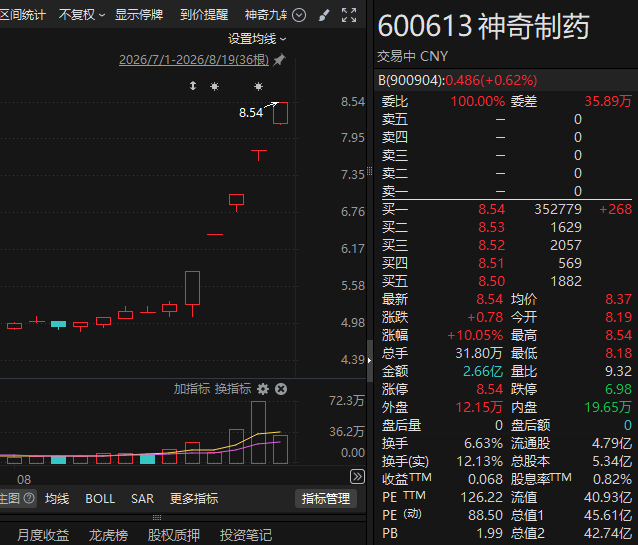
Task: Click 买二 bid price 8.53
Action: click(x=492, y=227)
